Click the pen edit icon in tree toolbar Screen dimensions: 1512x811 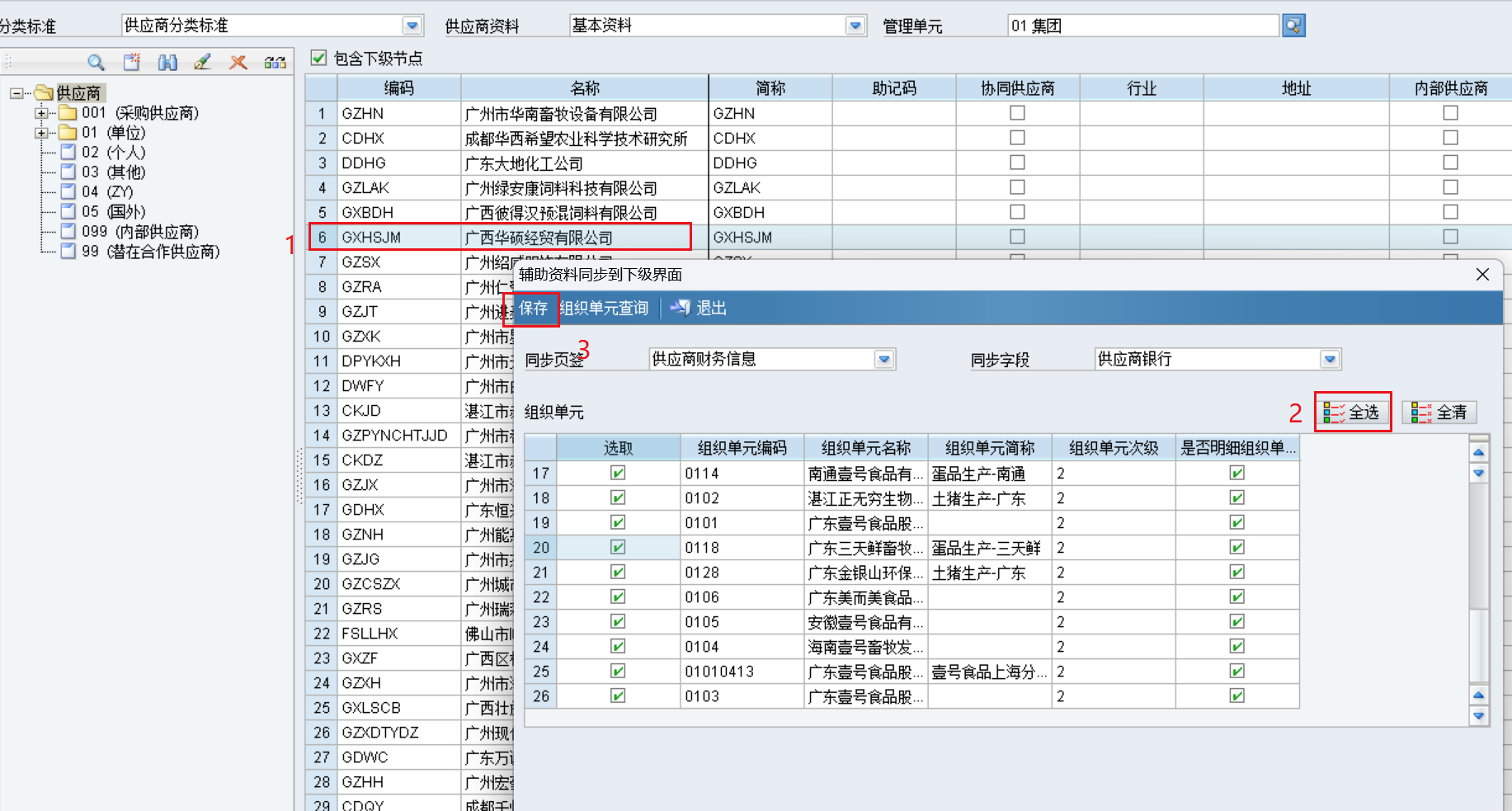pos(202,62)
